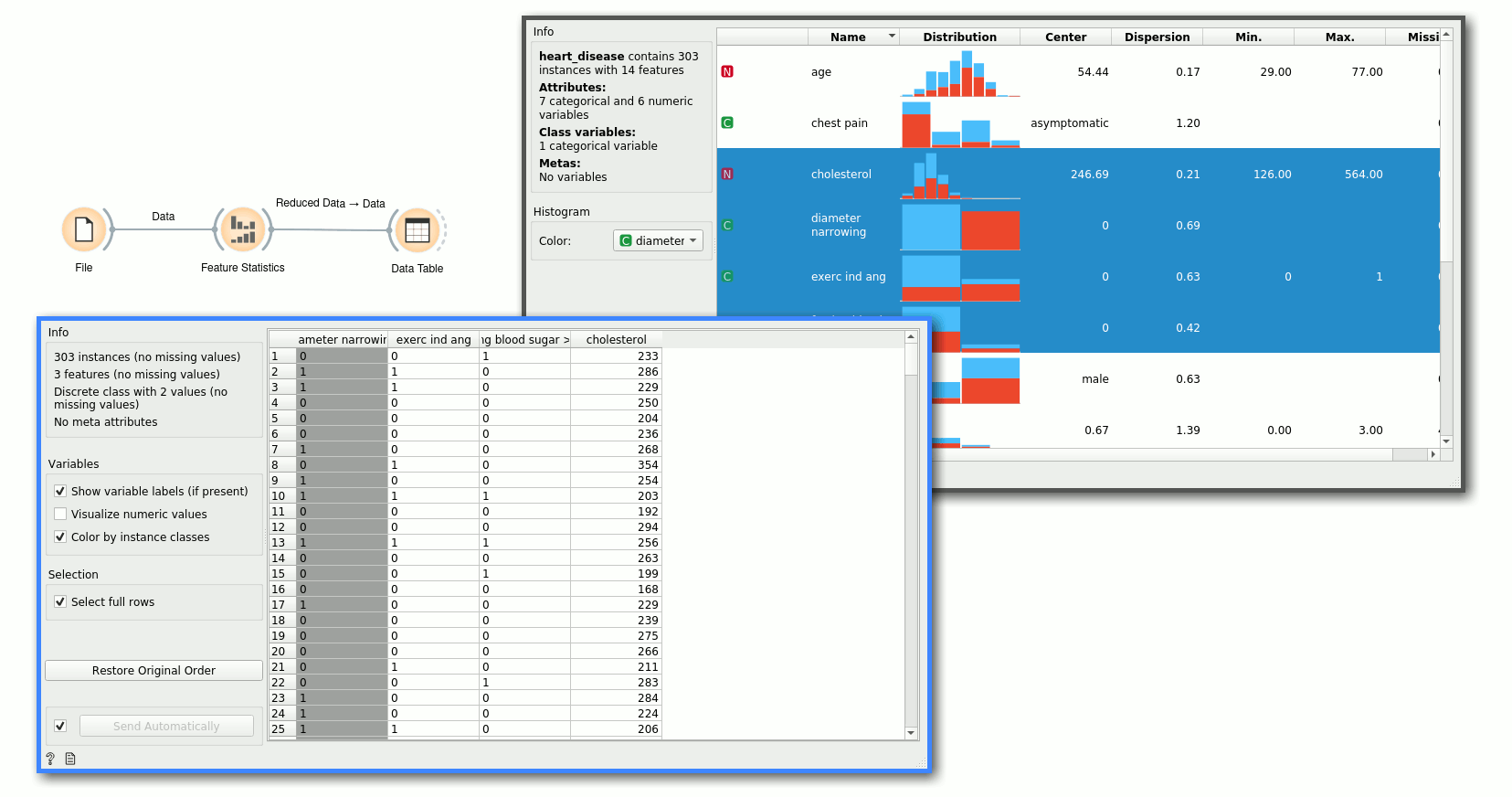Toggle Color by instance classes checkbox

coord(60,537)
